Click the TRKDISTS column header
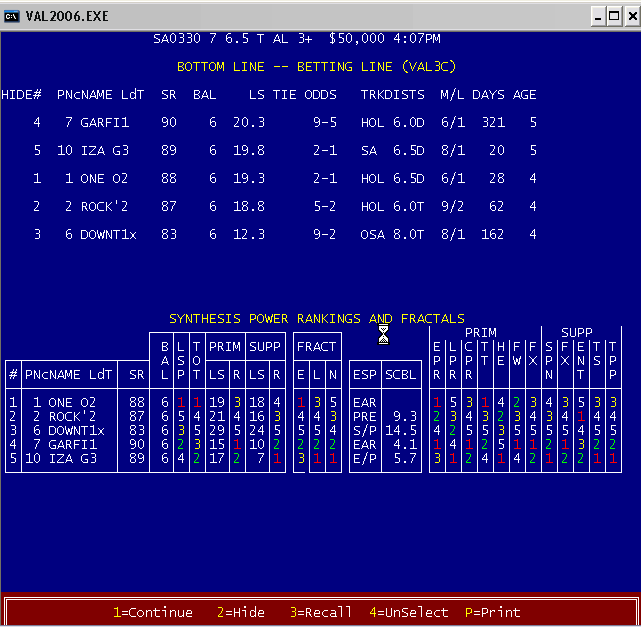Viewport: 641px width, 628px height. click(392, 95)
